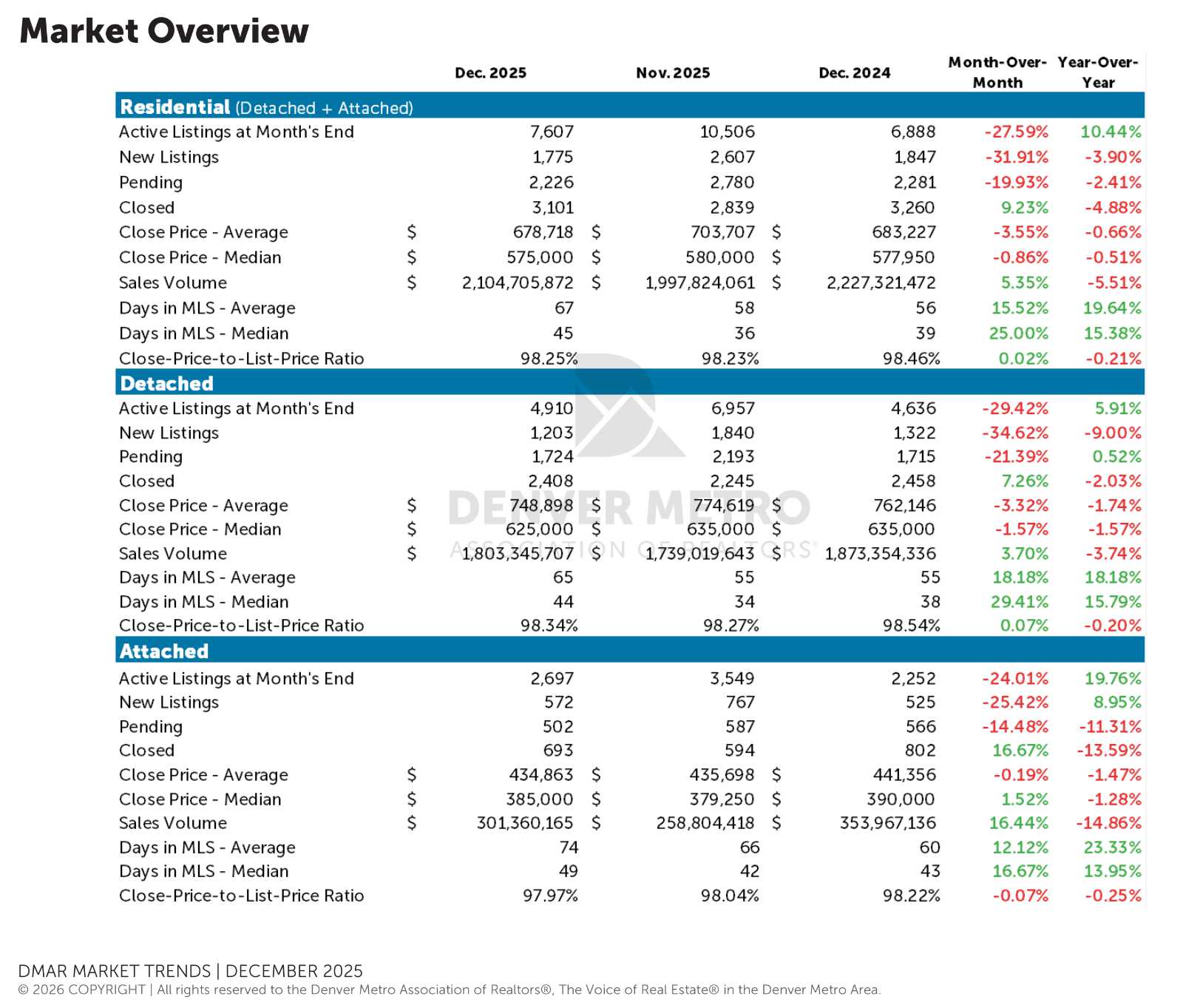The image size is (1183, 1008).
Task: Click the Residential sales volume 2,104,705,872
Action: point(518,283)
